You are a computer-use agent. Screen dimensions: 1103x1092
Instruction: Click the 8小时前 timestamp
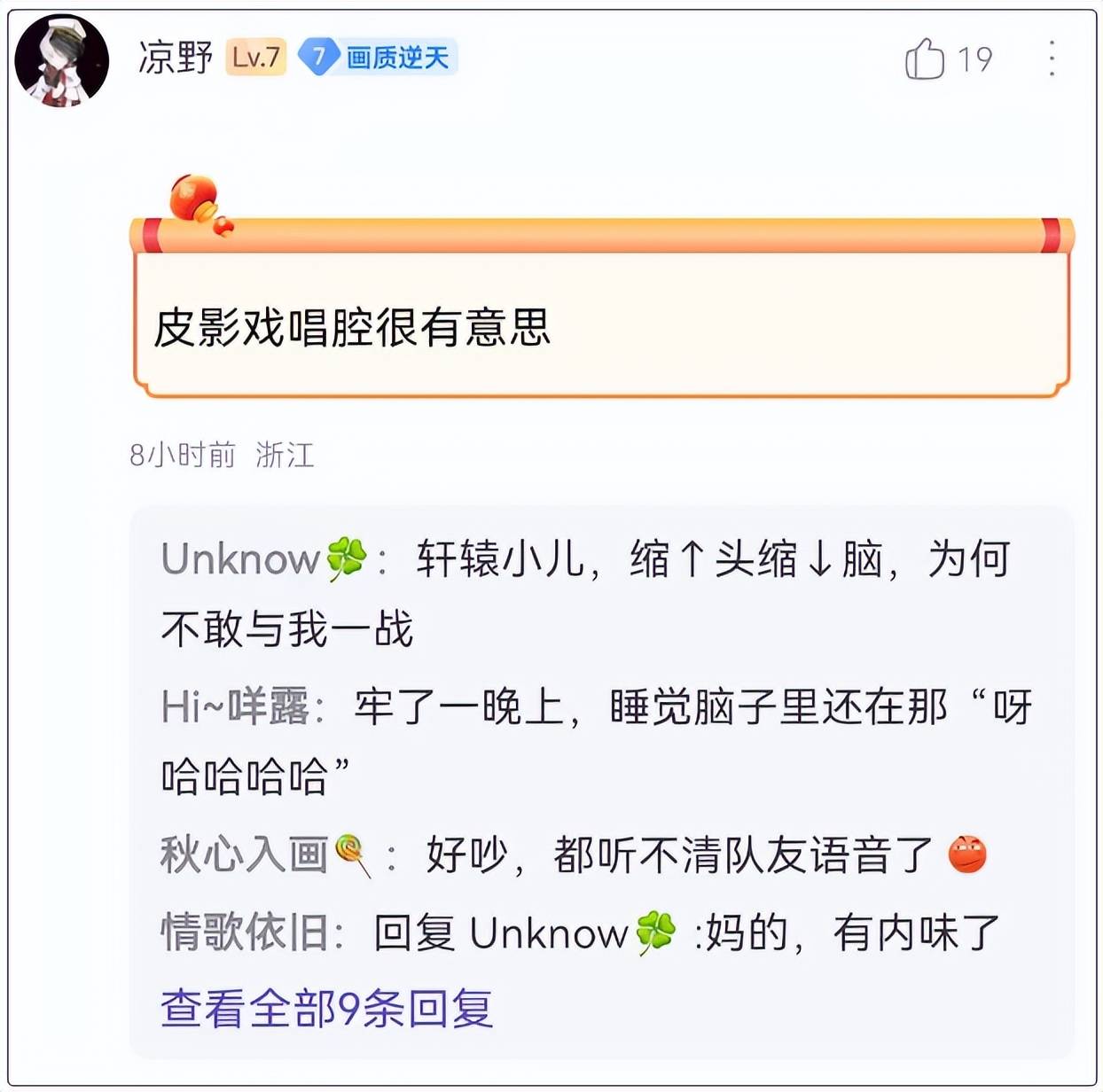pos(183,455)
